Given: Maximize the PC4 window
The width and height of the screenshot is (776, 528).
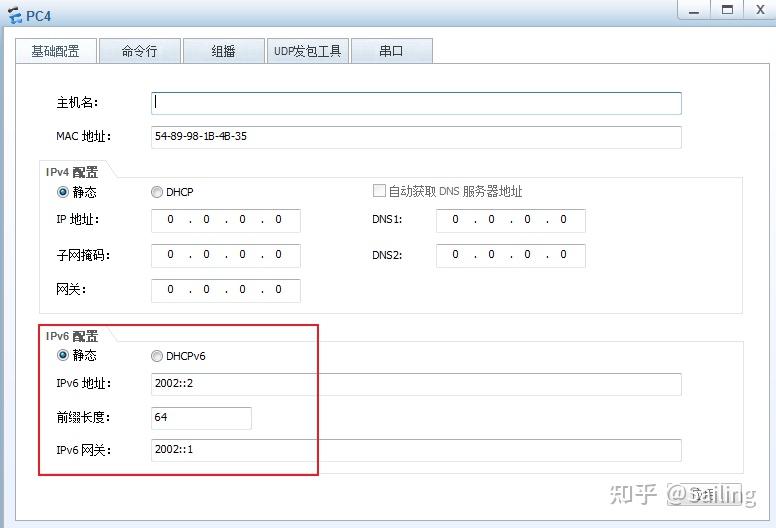Looking at the screenshot, I should tap(727, 10).
